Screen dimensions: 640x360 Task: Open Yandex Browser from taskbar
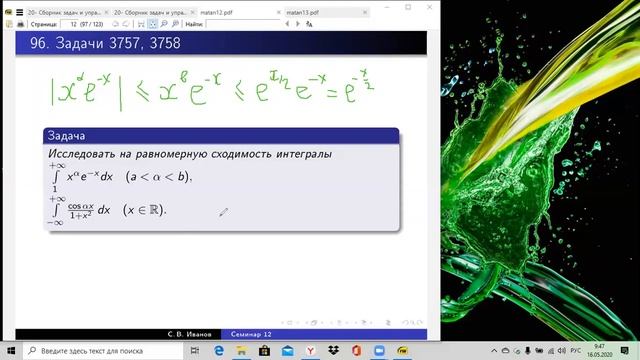click(x=311, y=351)
